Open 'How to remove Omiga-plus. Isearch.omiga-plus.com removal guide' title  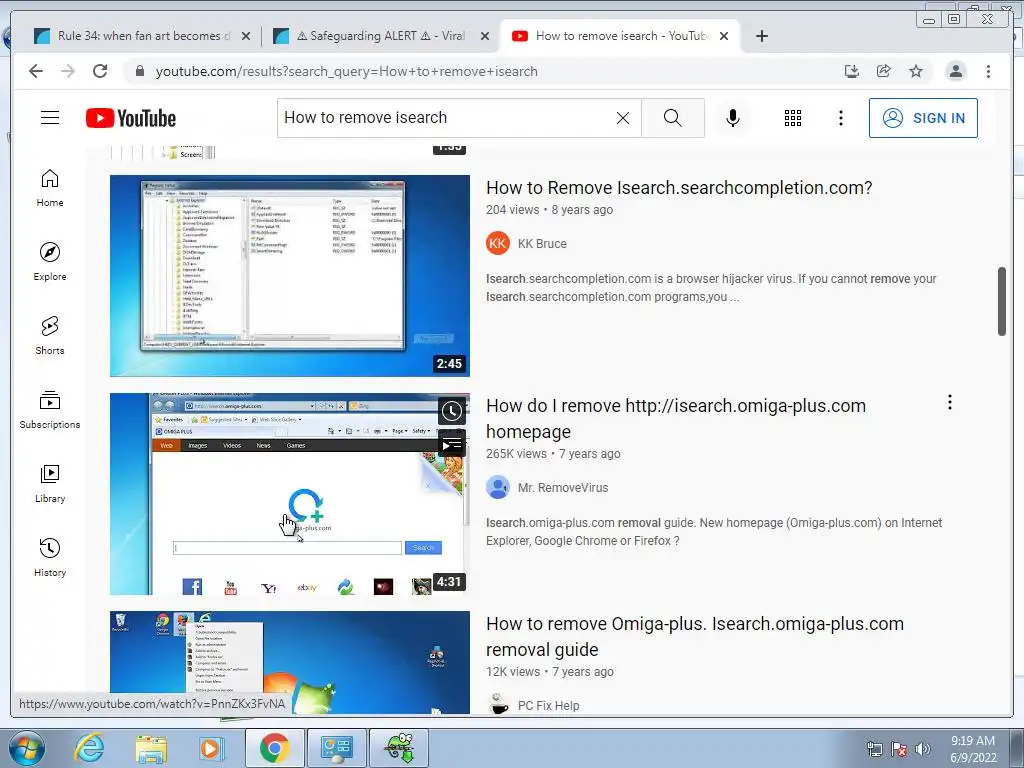(x=695, y=637)
